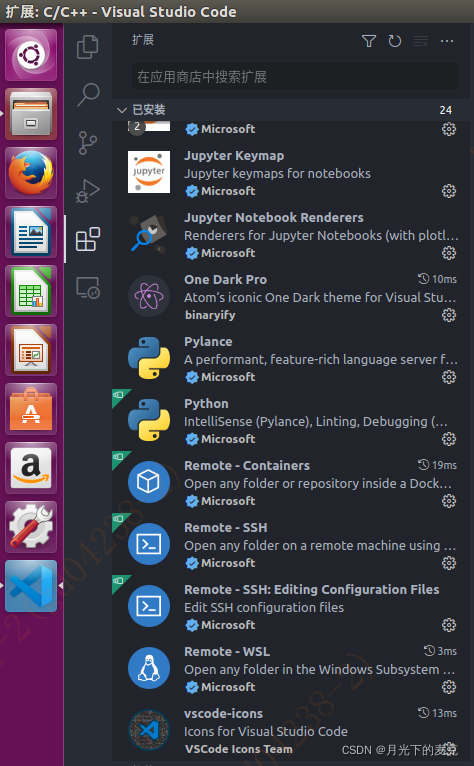Clear extension search results icon
This screenshot has height=766, width=474.
pyautogui.click(x=421, y=41)
